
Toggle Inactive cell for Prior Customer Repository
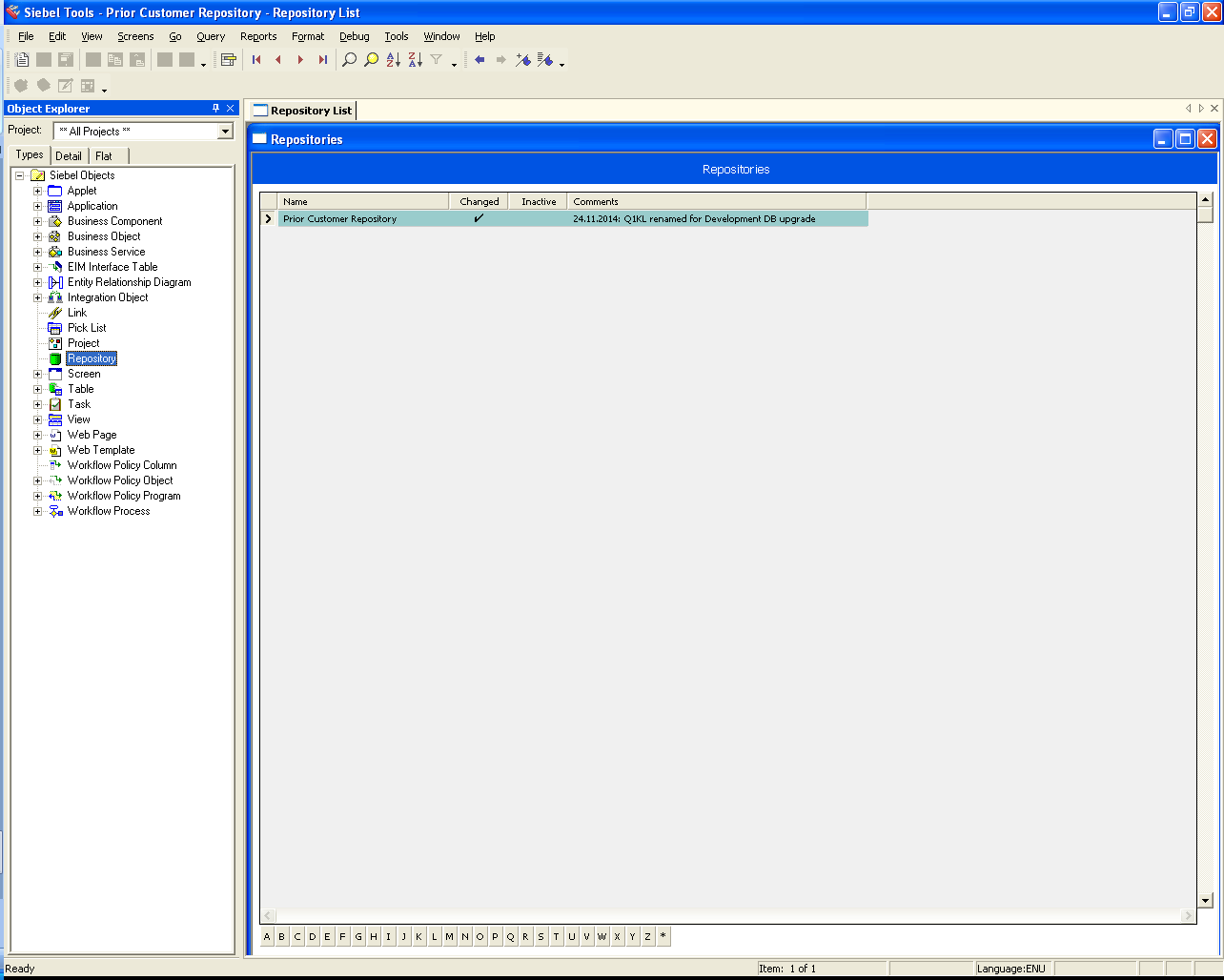(x=538, y=219)
